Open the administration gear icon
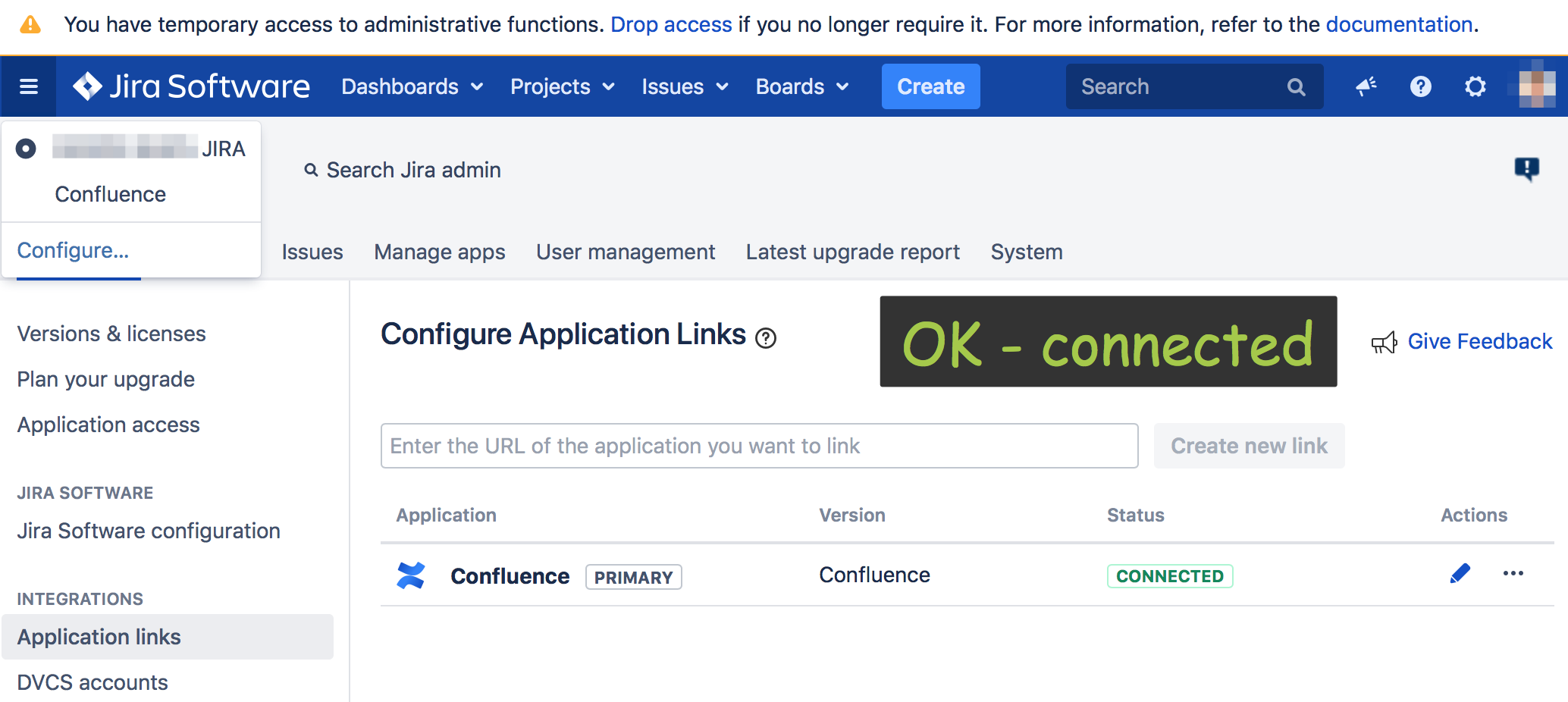The image size is (1568, 702). [1475, 86]
